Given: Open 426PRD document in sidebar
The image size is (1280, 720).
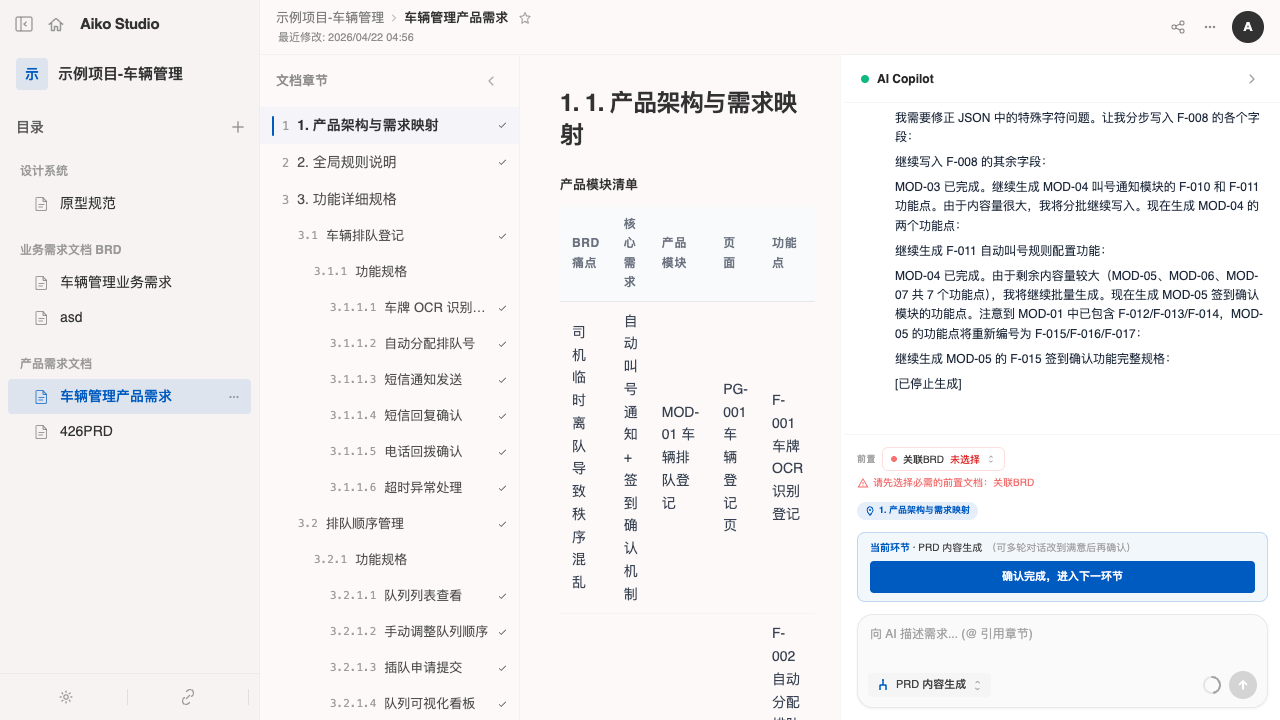Looking at the screenshot, I should tap(130, 432).
